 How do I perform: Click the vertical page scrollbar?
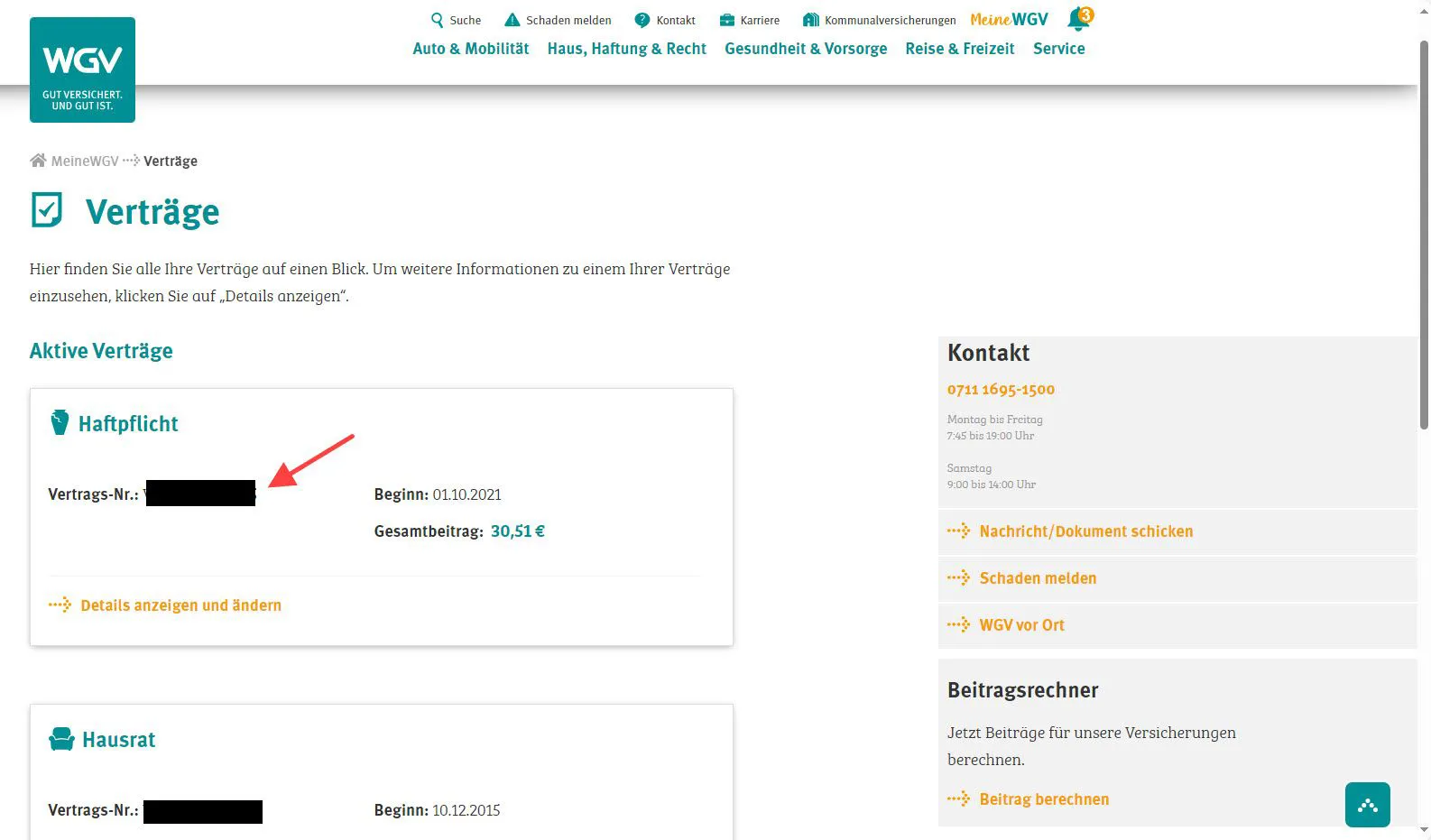tap(1424, 235)
